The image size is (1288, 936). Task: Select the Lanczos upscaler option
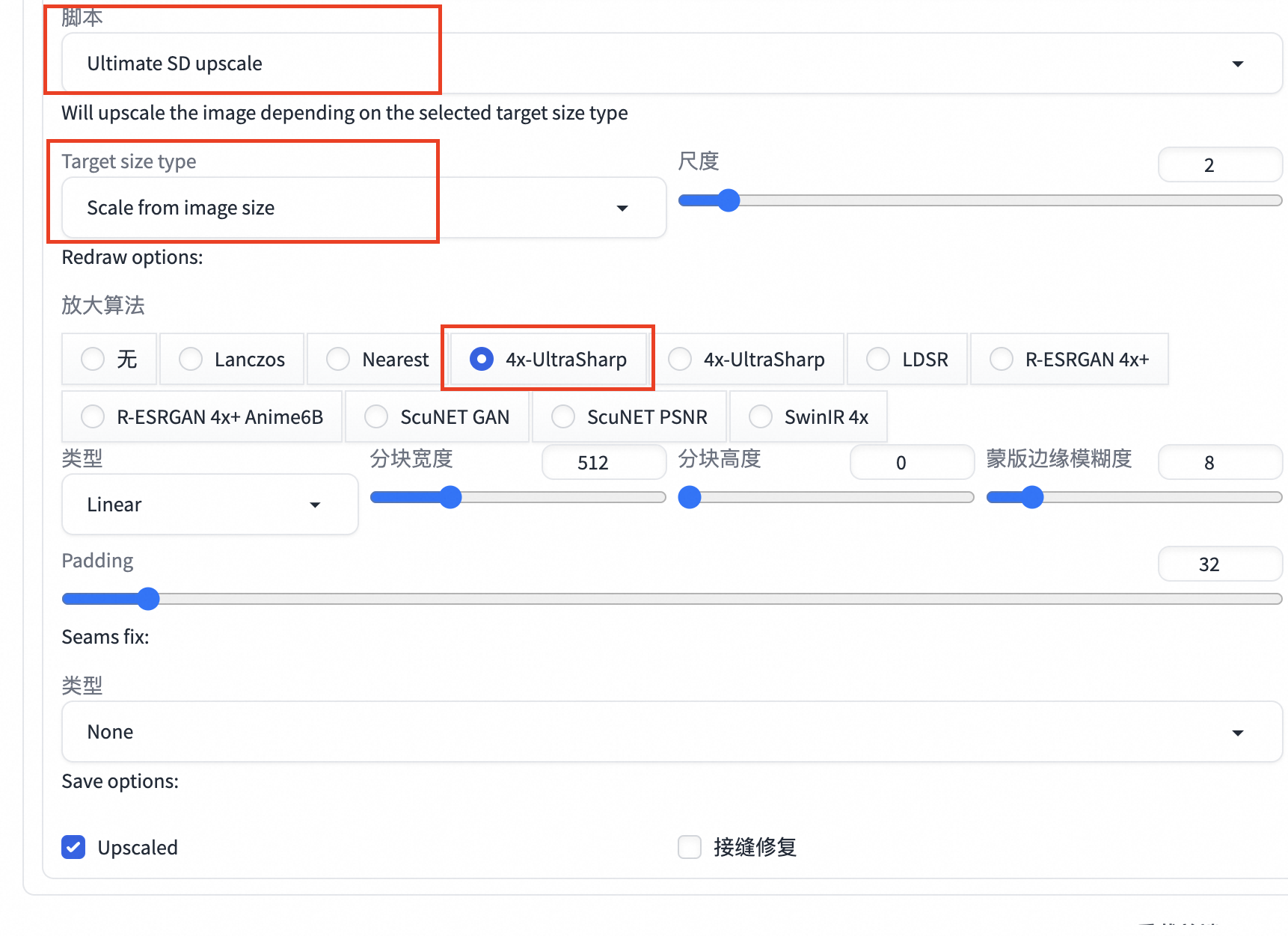point(191,360)
